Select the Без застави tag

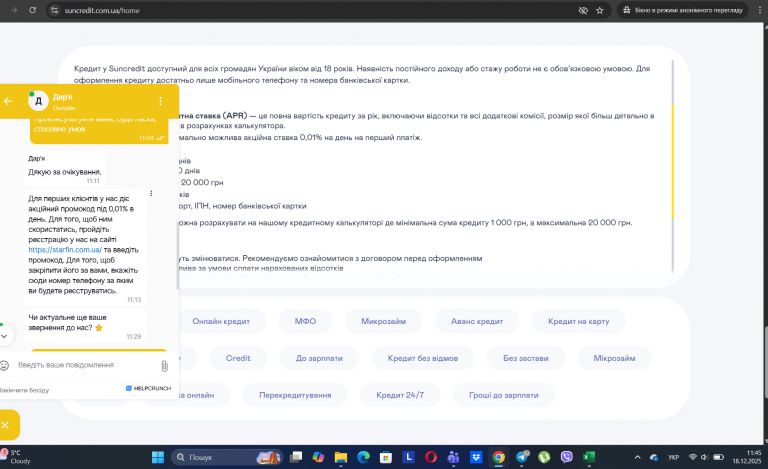(526, 358)
